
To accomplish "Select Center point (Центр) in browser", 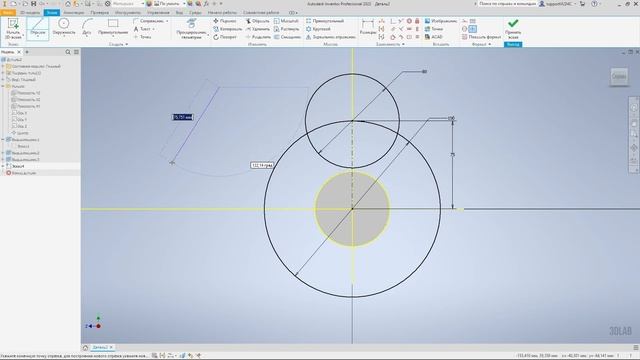I will coord(20,133).
